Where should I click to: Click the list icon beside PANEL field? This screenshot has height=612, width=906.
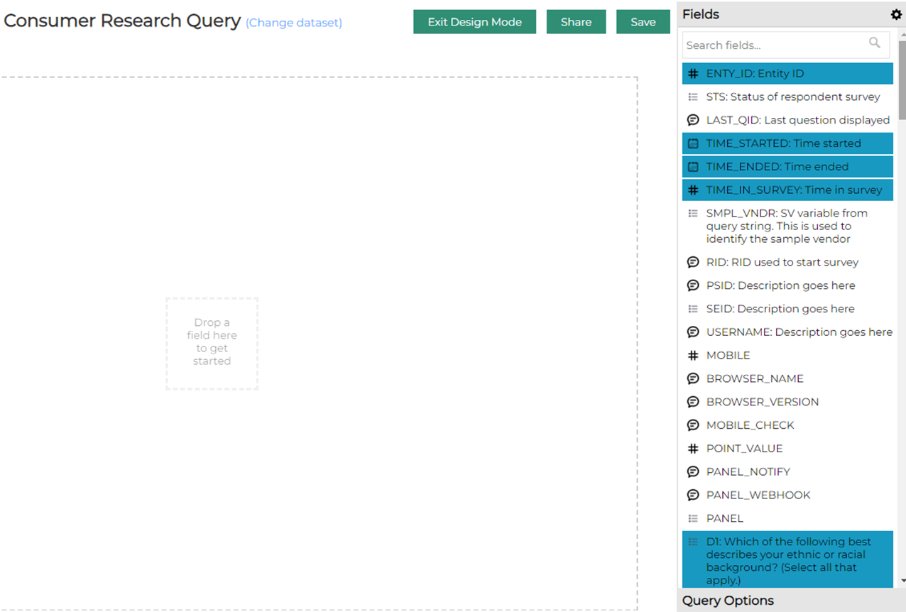(693, 519)
